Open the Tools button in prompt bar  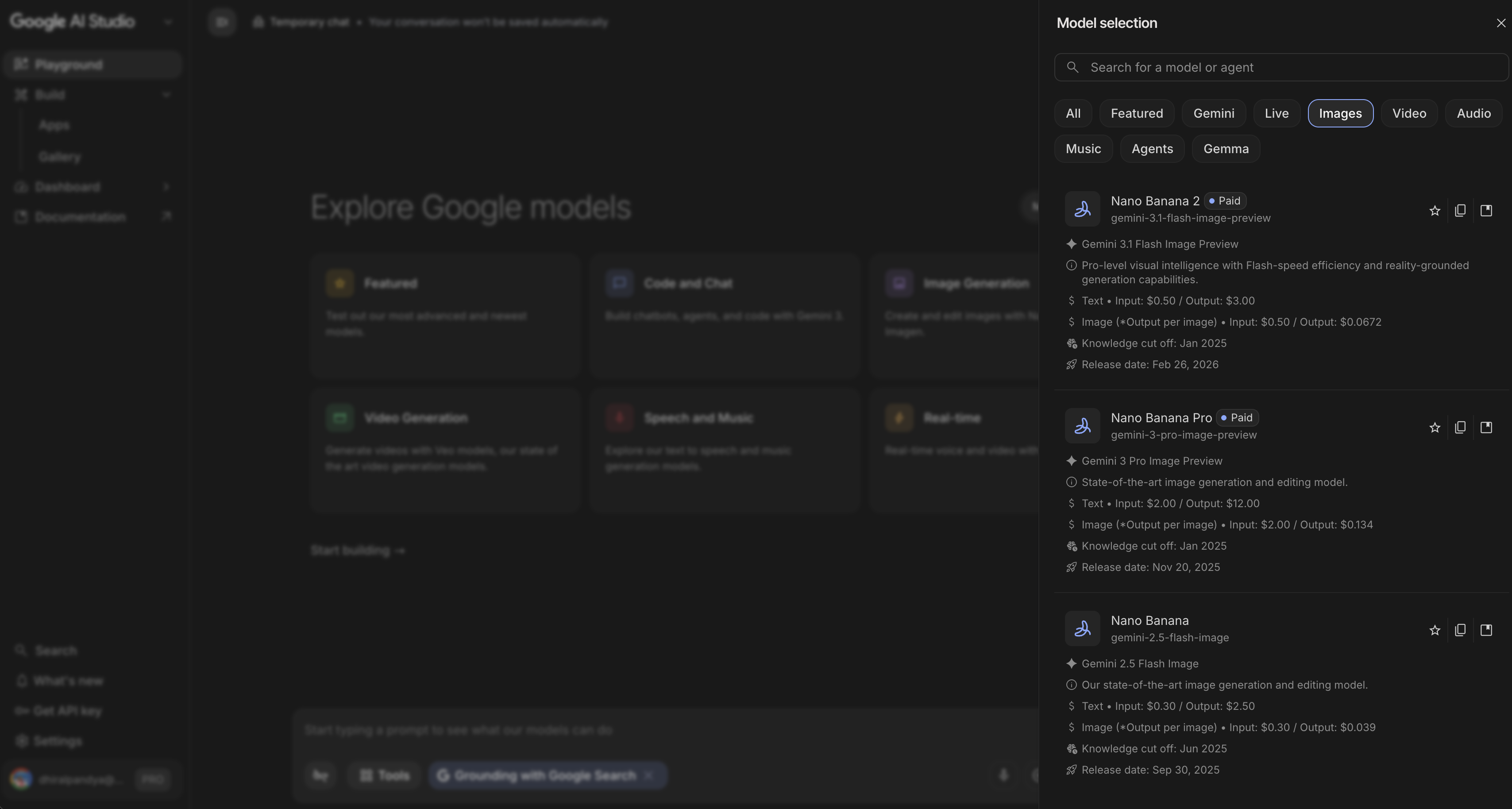(385, 775)
